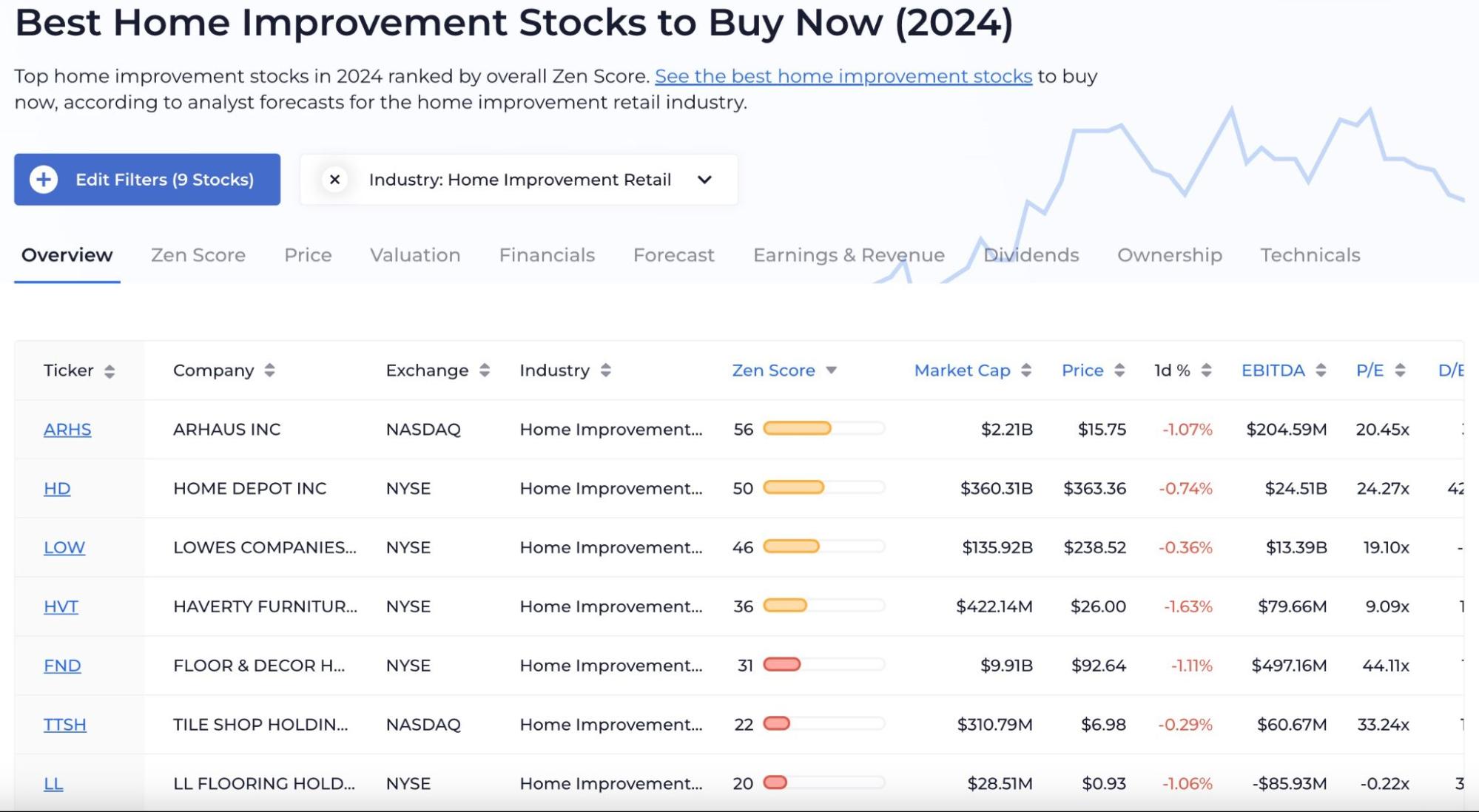The image size is (1479, 812).
Task: Open the HD ticker link
Action: pyautogui.click(x=57, y=489)
